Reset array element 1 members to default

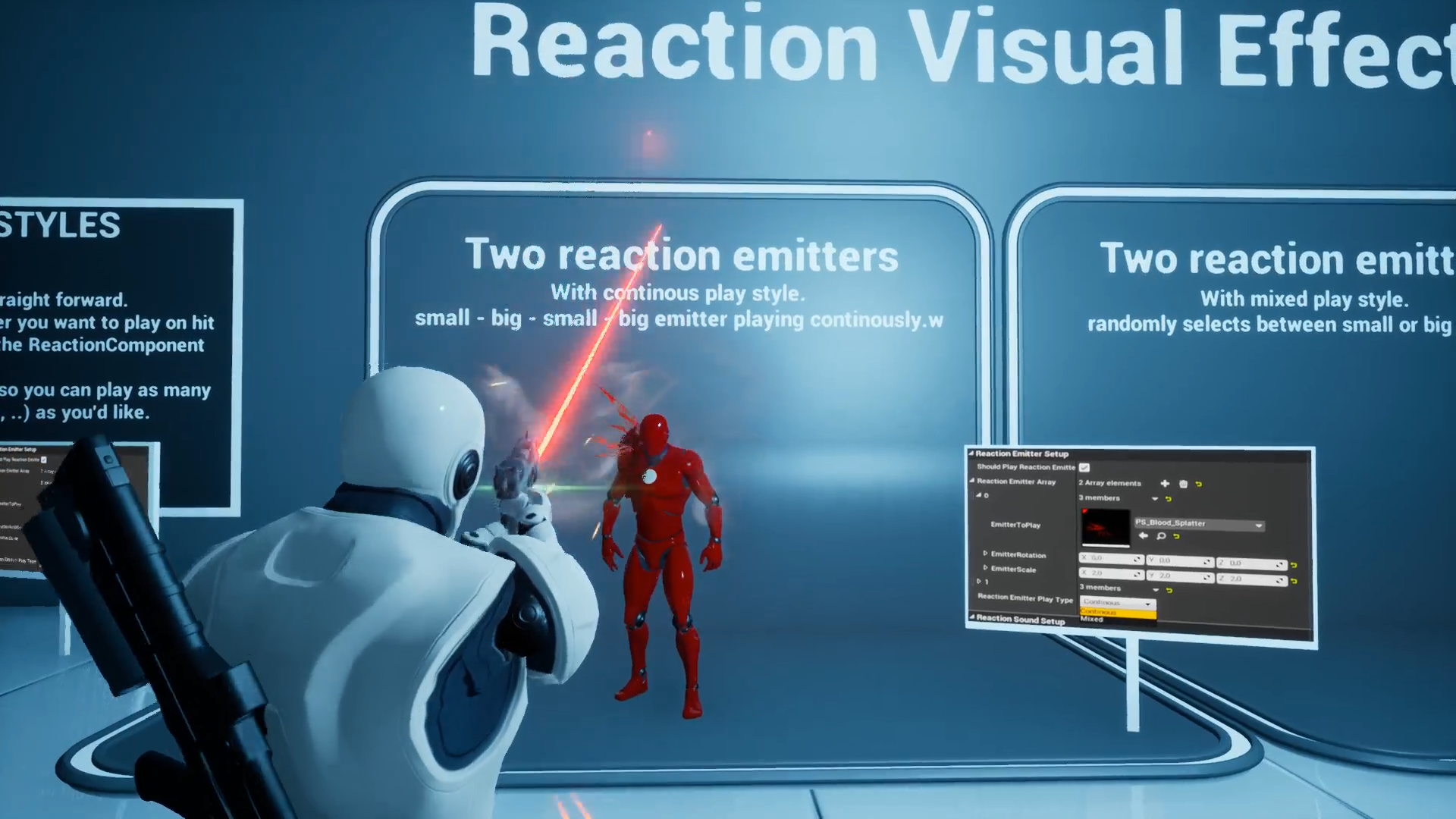tap(1169, 590)
